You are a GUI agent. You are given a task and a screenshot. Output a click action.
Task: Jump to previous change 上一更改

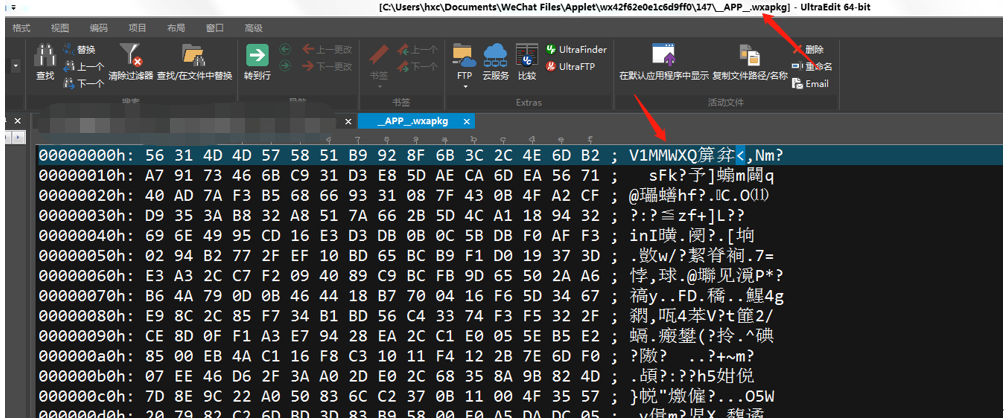click(327, 49)
